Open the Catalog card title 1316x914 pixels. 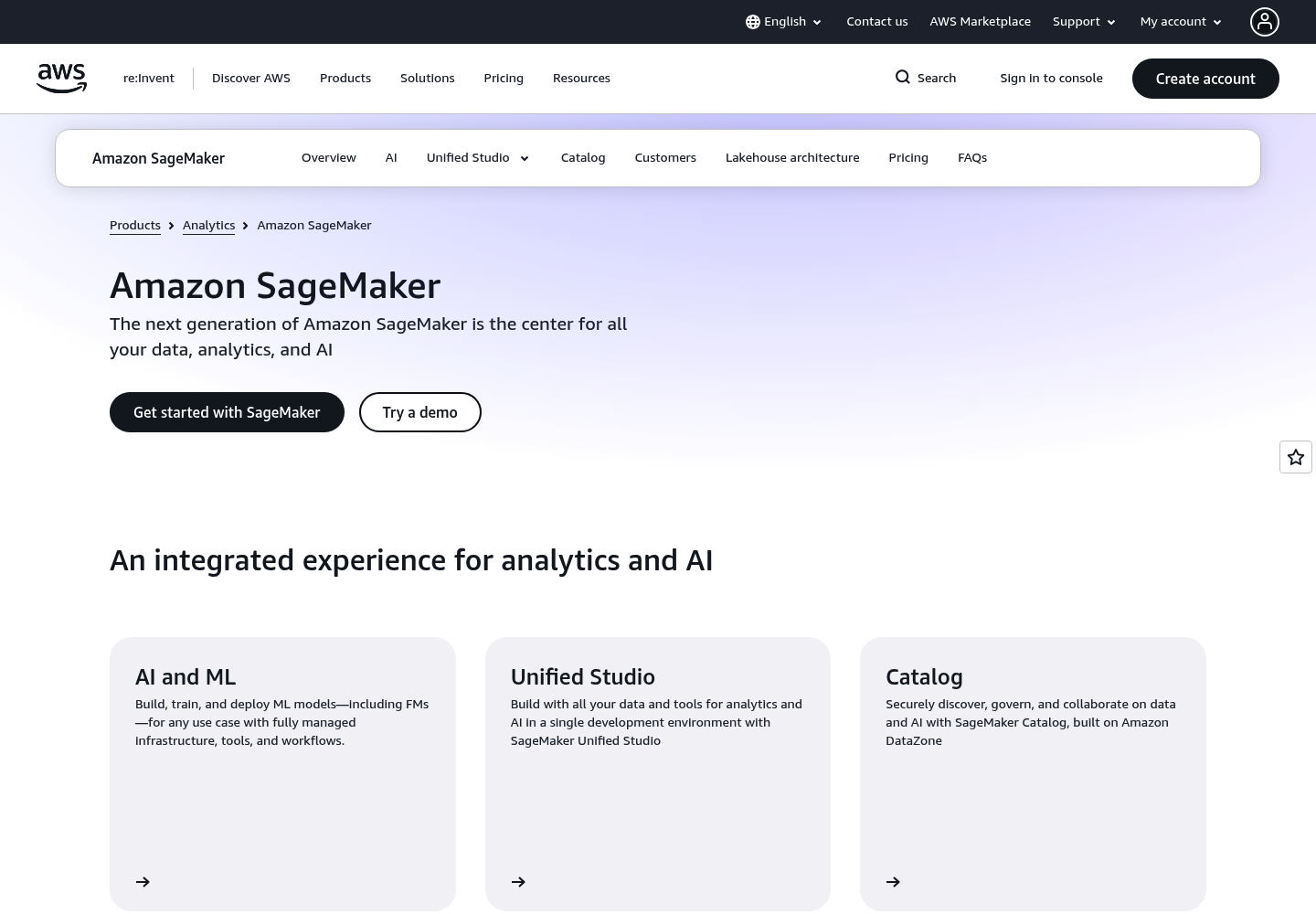click(924, 677)
